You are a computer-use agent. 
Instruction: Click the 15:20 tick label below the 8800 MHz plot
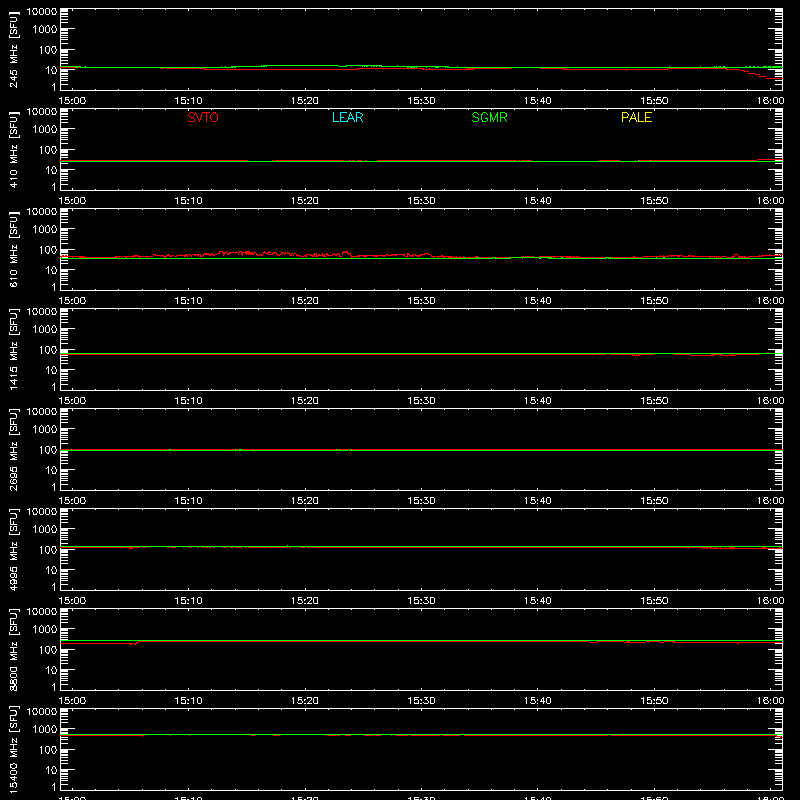coord(305,701)
